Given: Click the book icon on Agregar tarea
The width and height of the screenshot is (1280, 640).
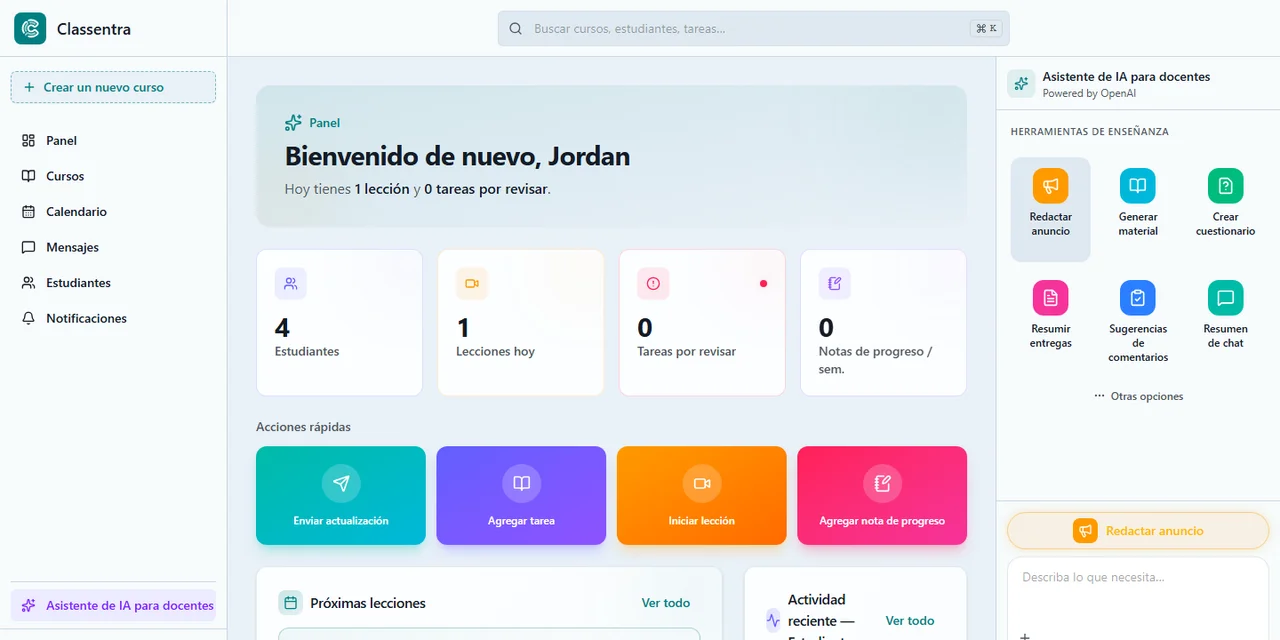Looking at the screenshot, I should pyautogui.click(x=521, y=484).
